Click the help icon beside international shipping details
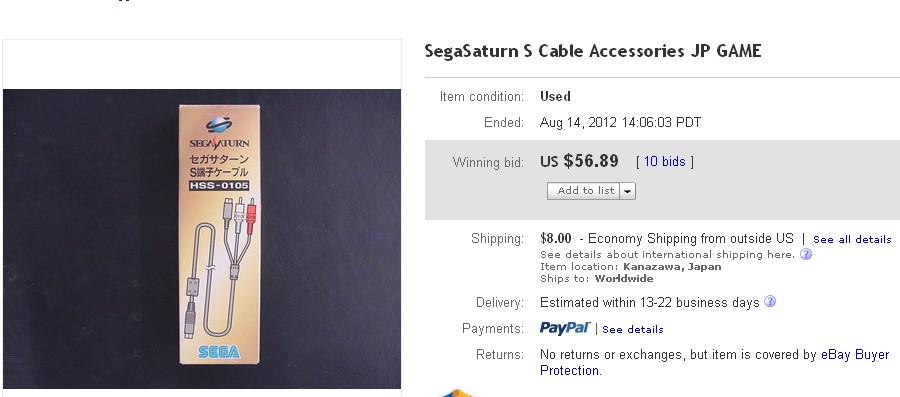This screenshot has height=397, width=900. point(806,254)
